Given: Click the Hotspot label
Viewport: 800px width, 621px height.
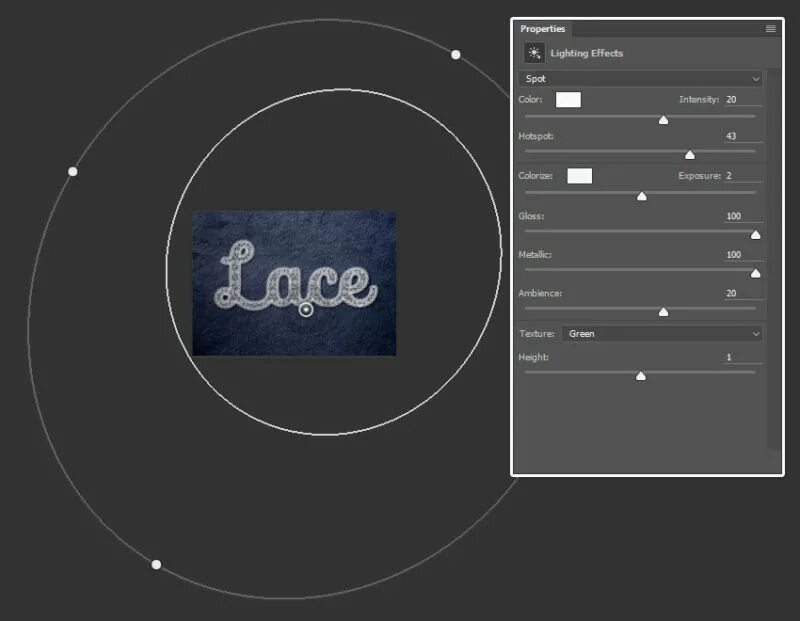Looking at the screenshot, I should [x=536, y=136].
